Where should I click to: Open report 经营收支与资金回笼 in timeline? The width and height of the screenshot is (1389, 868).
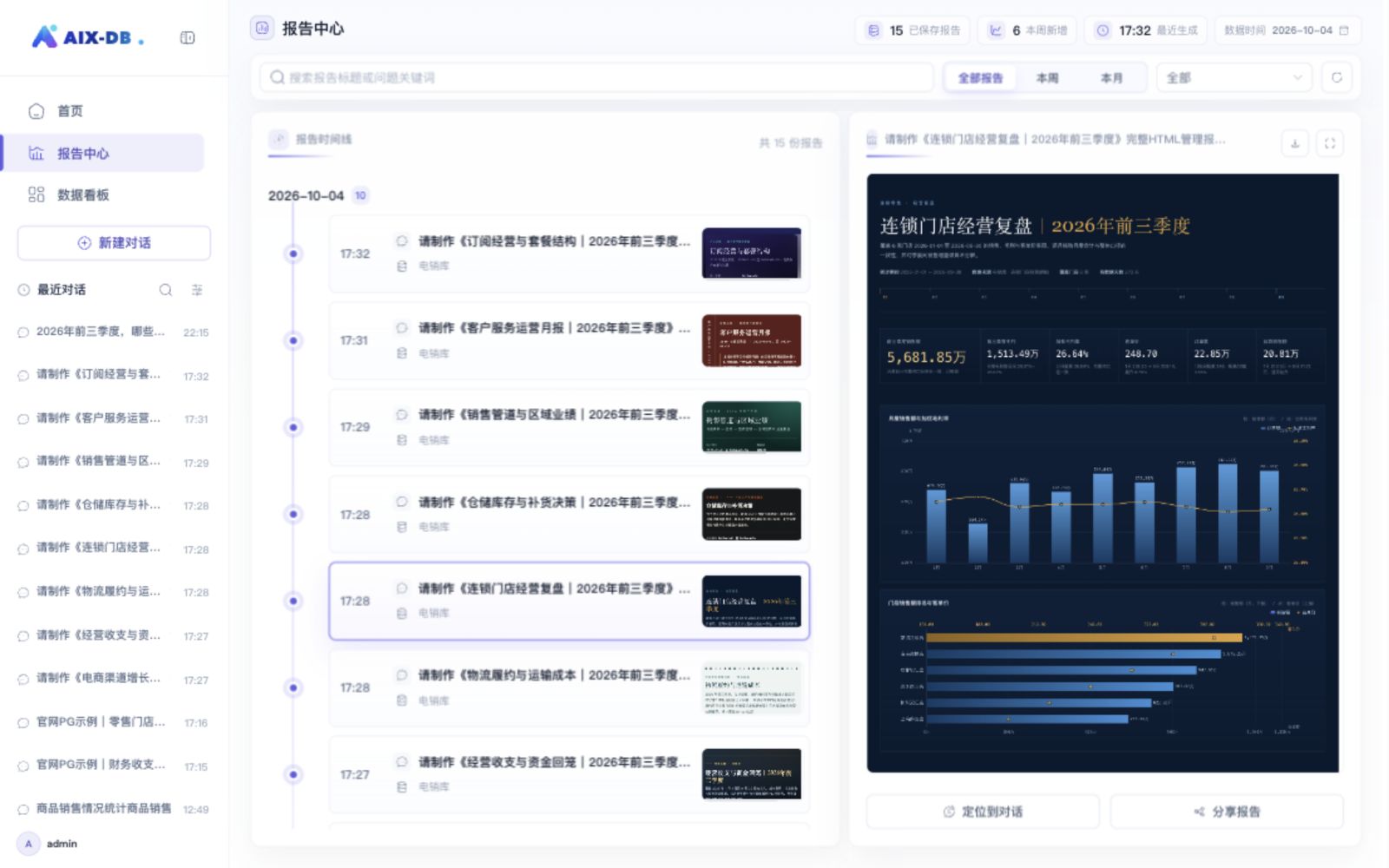pyautogui.click(x=569, y=774)
